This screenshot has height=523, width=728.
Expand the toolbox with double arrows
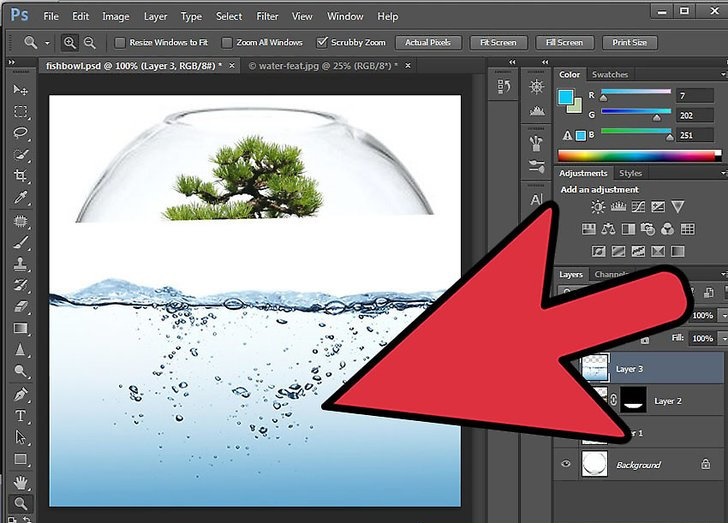[x=12, y=62]
